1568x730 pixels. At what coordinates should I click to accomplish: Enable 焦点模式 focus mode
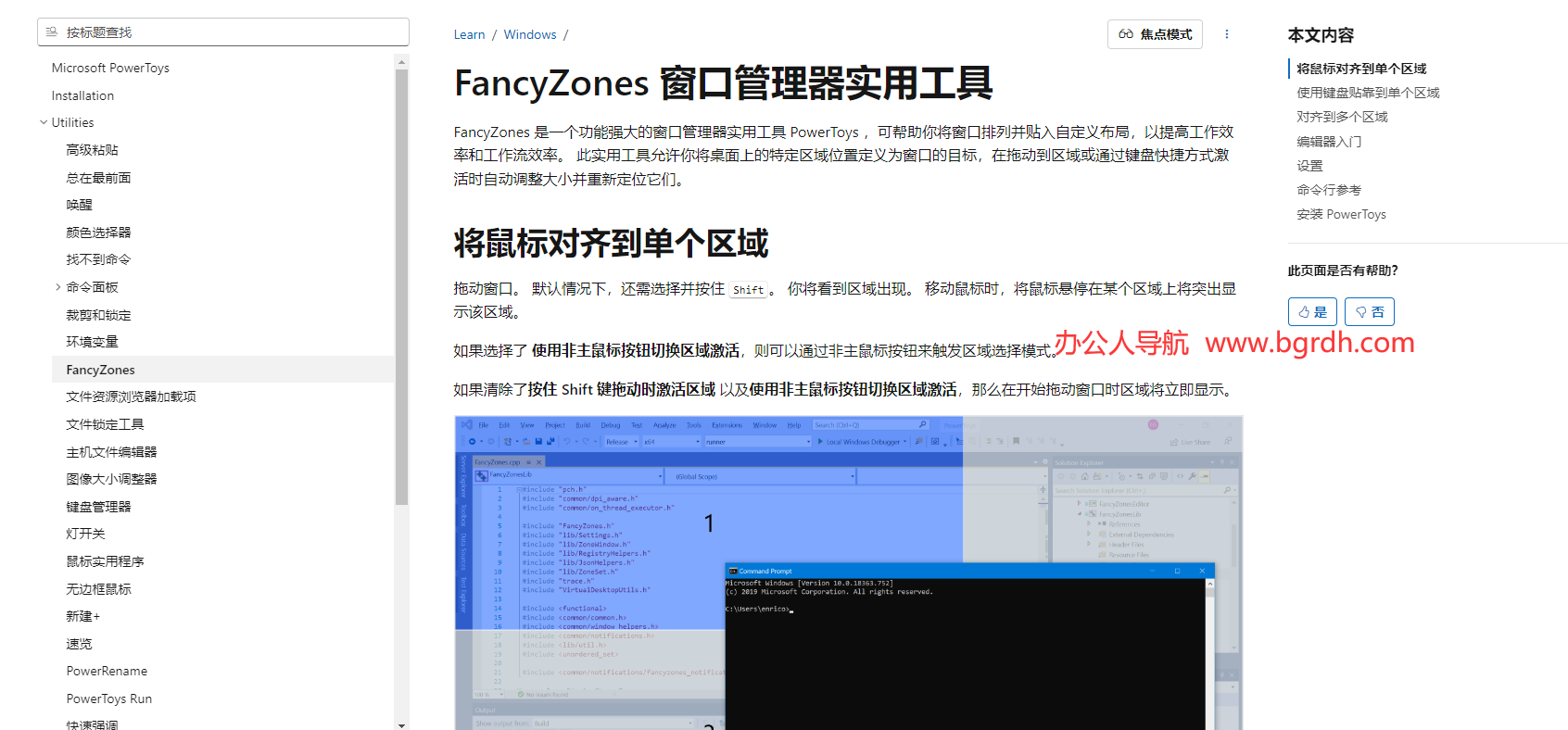tap(1155, 34)
